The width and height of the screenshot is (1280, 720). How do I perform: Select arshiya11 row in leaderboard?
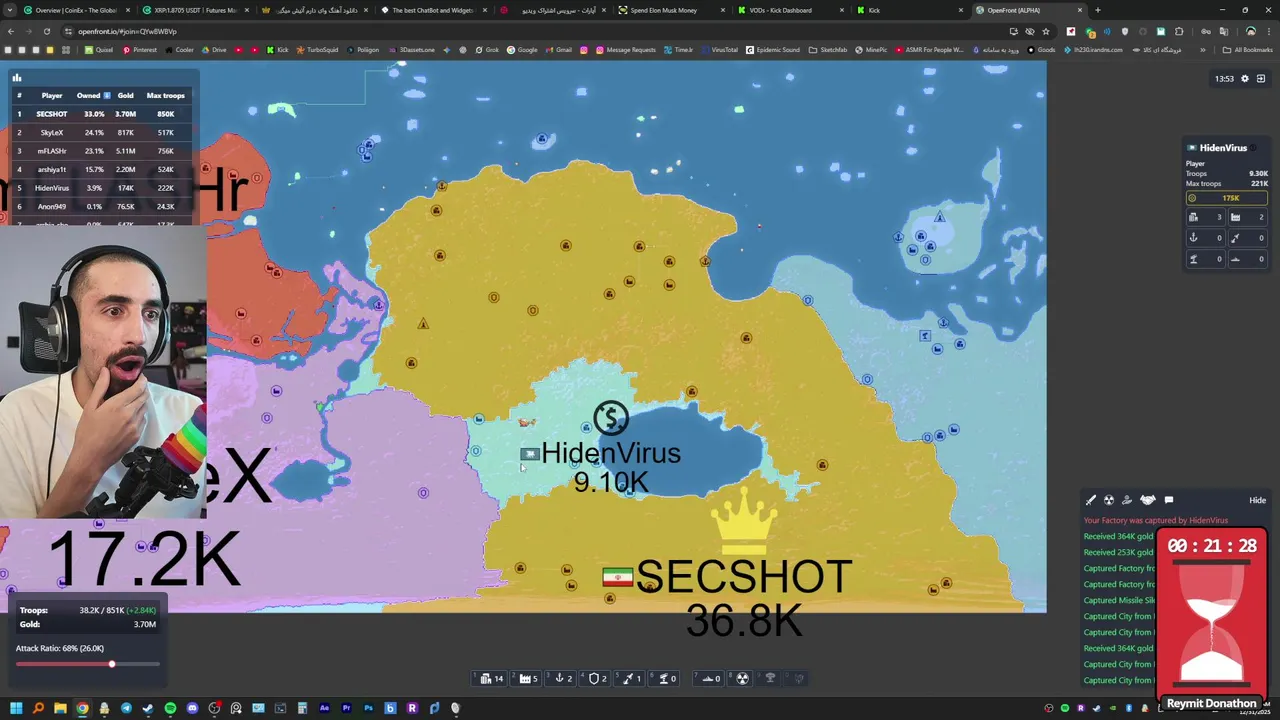104,169
